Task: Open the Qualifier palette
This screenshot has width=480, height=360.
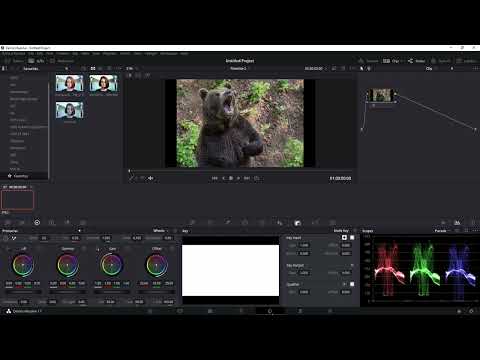Action: (228, 222)
